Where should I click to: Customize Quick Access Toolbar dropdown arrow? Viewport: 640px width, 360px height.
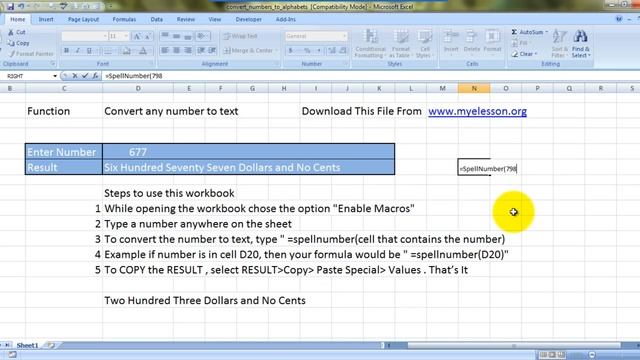(x=111, y=7)
